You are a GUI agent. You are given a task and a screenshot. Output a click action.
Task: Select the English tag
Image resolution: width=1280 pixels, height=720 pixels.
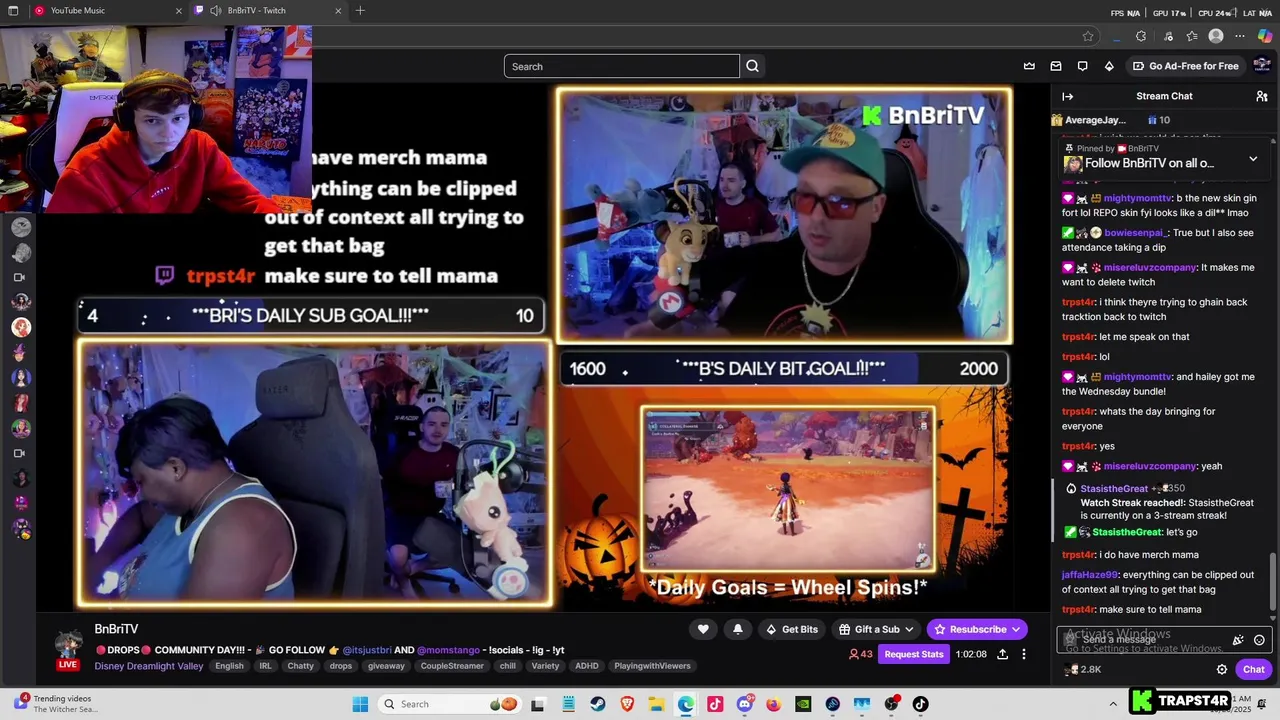pyautogui.click(x=229, y=666)
